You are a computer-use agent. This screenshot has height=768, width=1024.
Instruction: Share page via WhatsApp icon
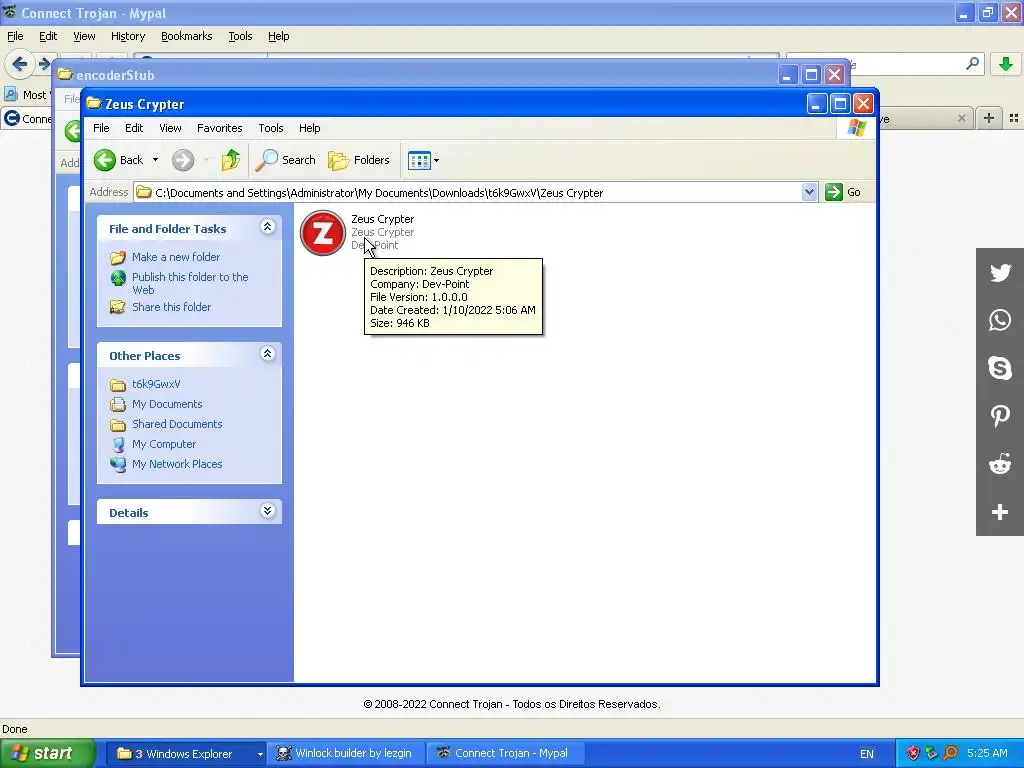tap(1000, 320)
